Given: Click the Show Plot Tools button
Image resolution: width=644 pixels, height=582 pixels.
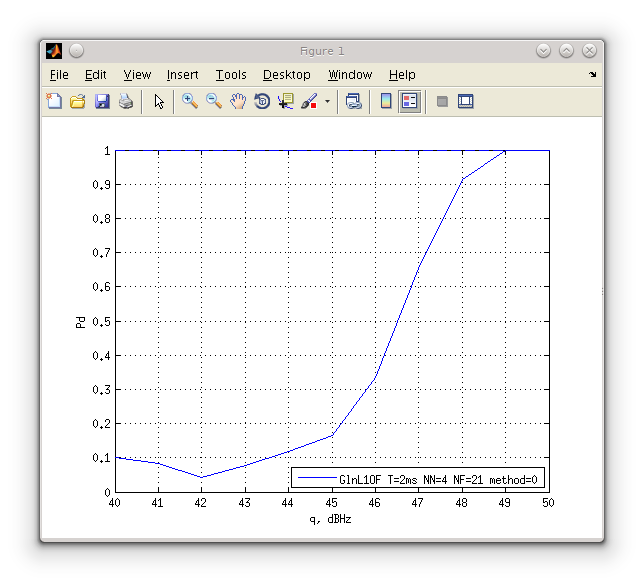Looking at the screenshot, I should click(x=465, y=101).
